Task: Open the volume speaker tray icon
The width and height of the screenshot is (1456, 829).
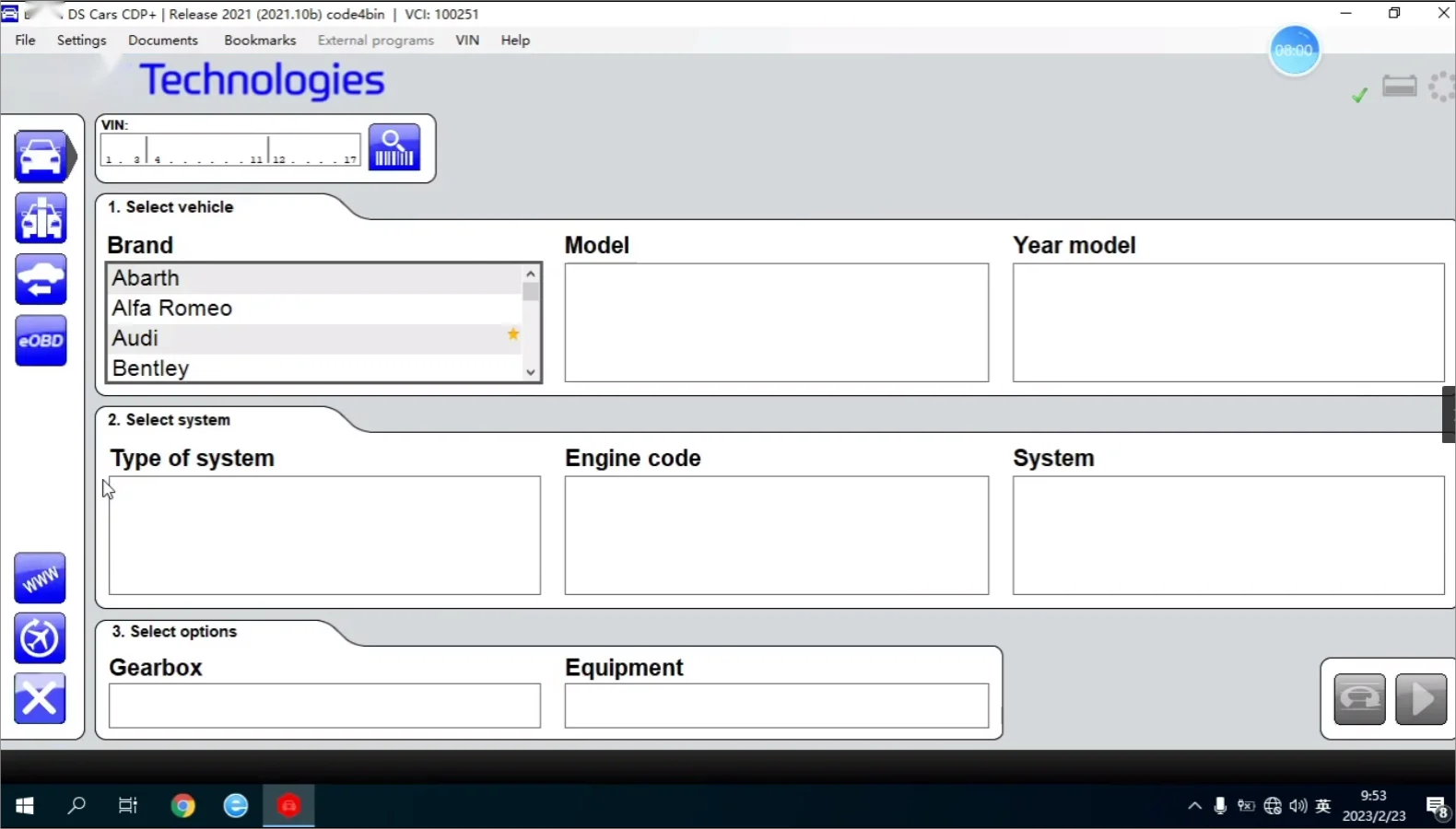Action: (1298, 806)
